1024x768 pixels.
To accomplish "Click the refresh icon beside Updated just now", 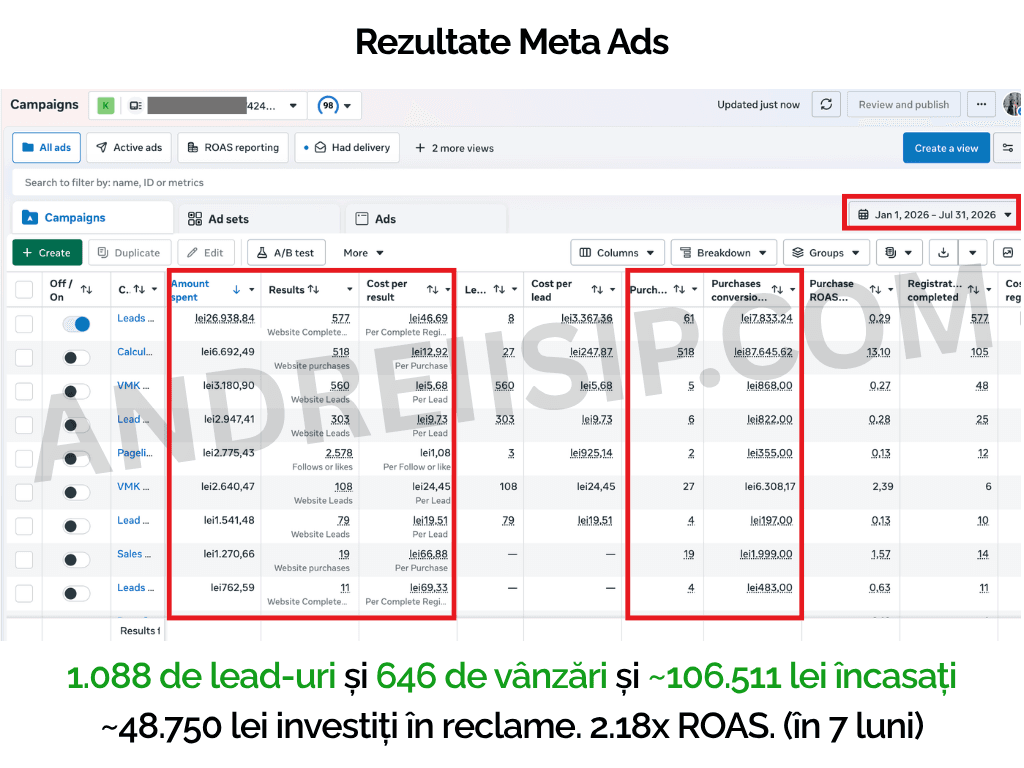I will click(x=826, y=104).
